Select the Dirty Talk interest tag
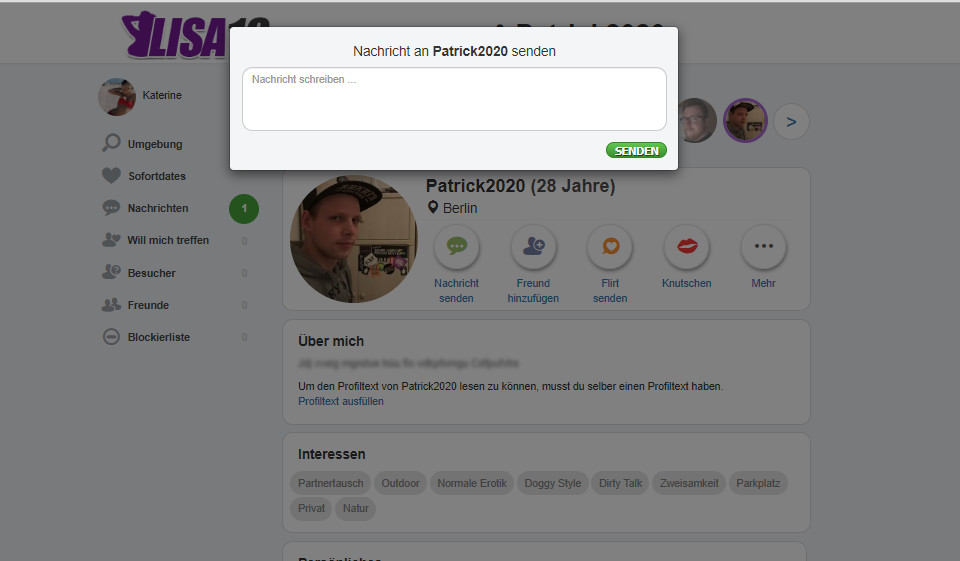This screenshot has width=960, height=561. 620,483
